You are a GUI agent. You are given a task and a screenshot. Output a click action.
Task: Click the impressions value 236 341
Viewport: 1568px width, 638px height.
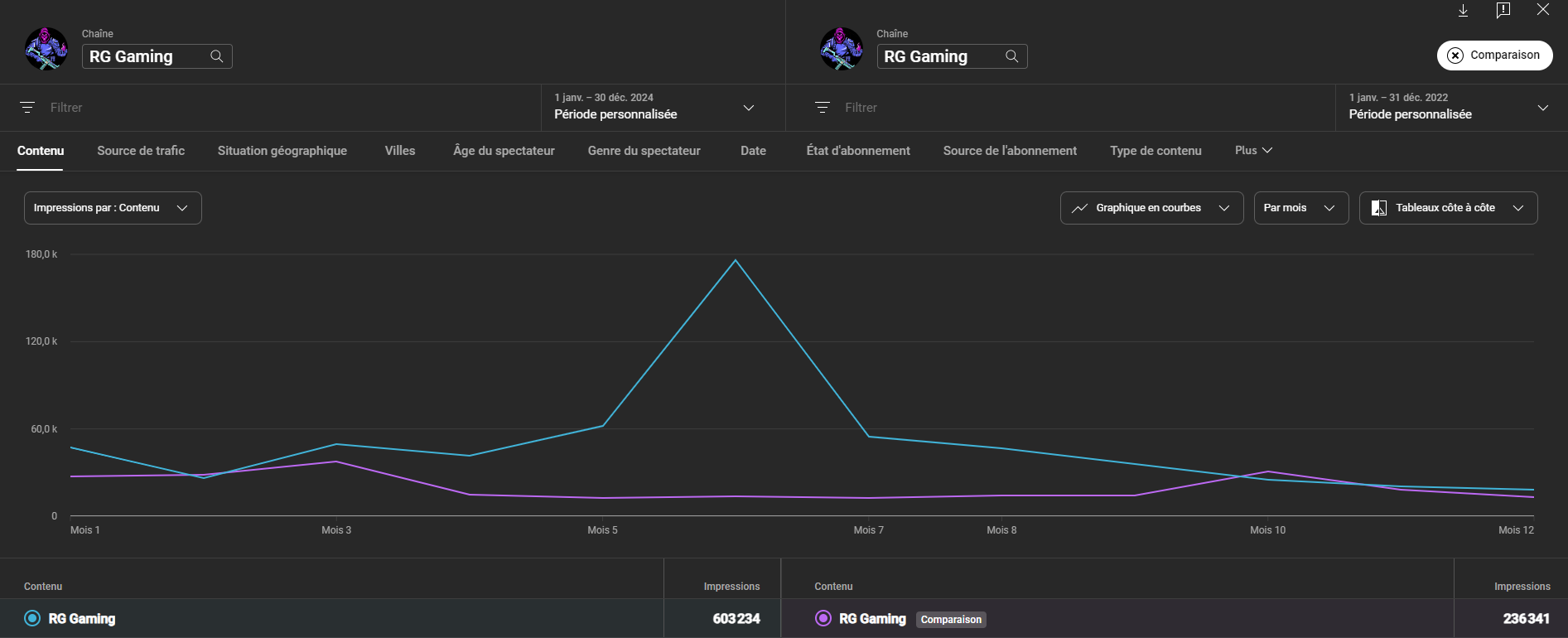(x=1526, y=619)
